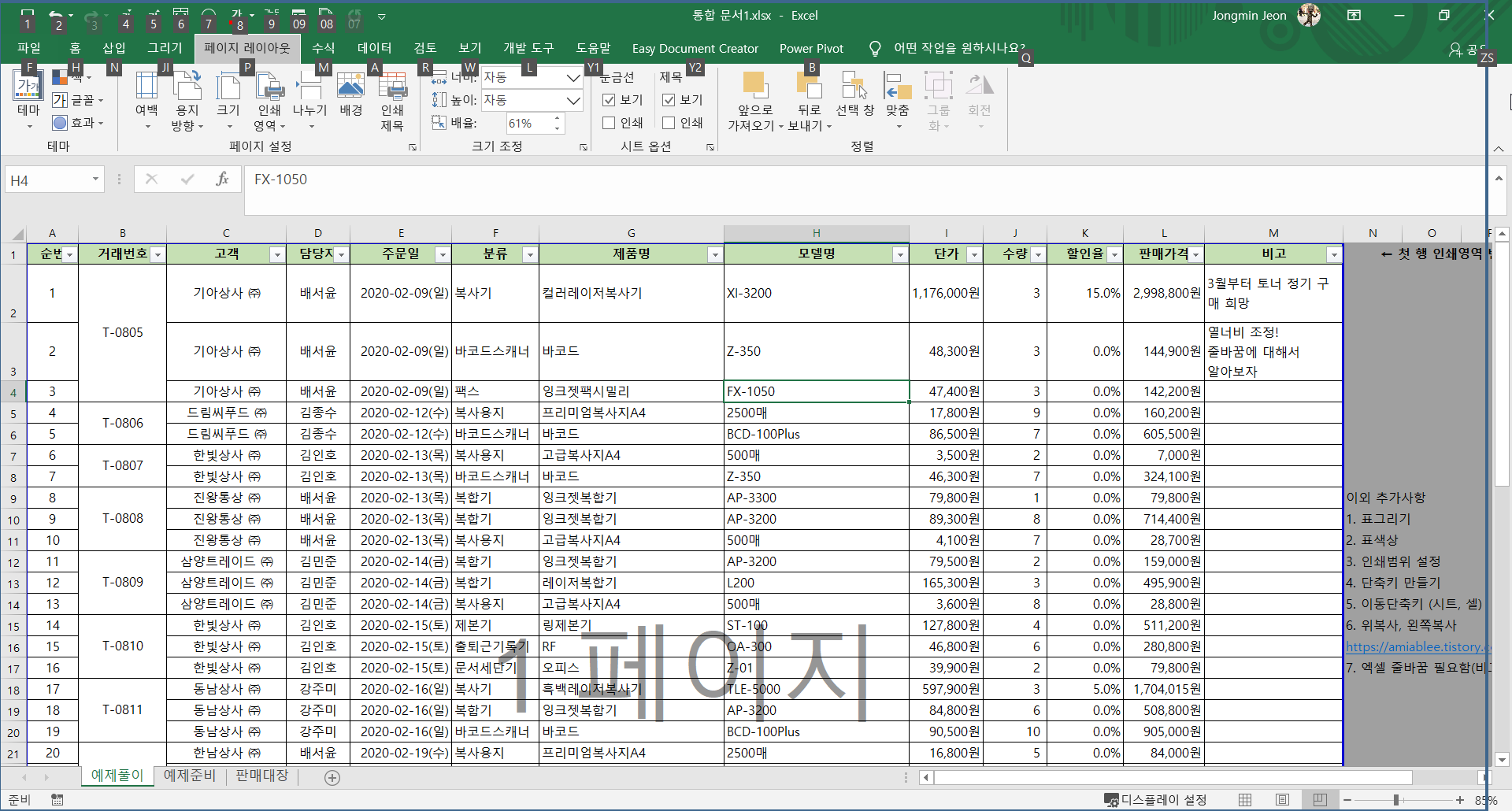Select row 10 header
The height and width of the screenshot is (811, 1512).
tap(13, 520)
